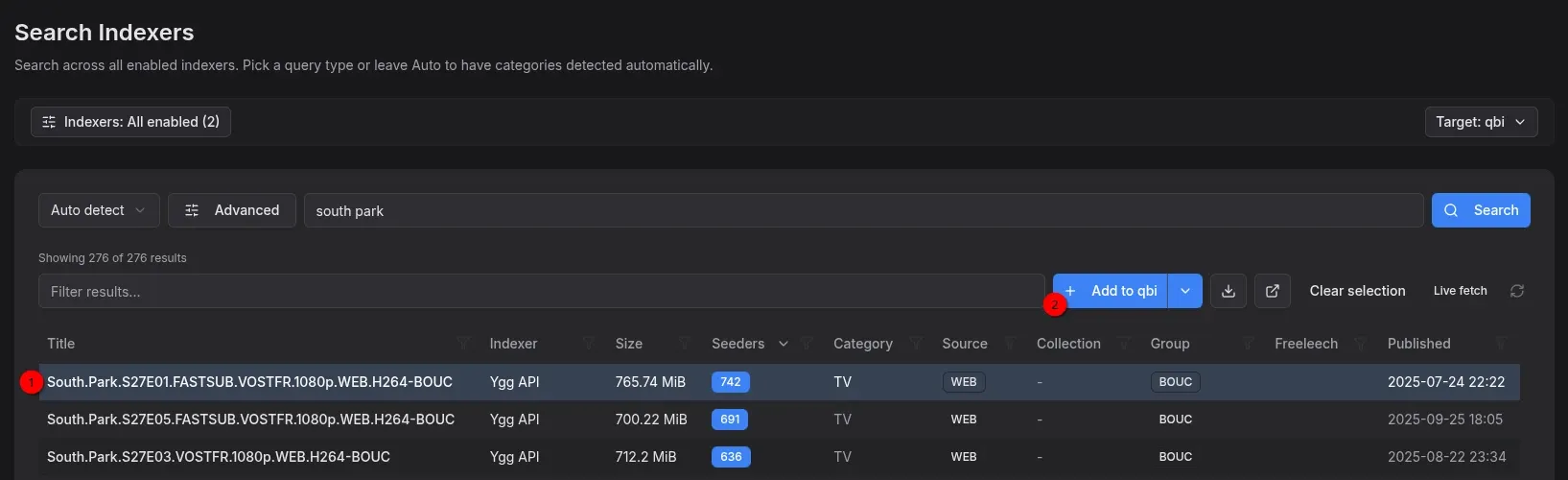Click the filter icon in Category column
The width and height of the screenshot is (1568, 480).
coord(916,344)
